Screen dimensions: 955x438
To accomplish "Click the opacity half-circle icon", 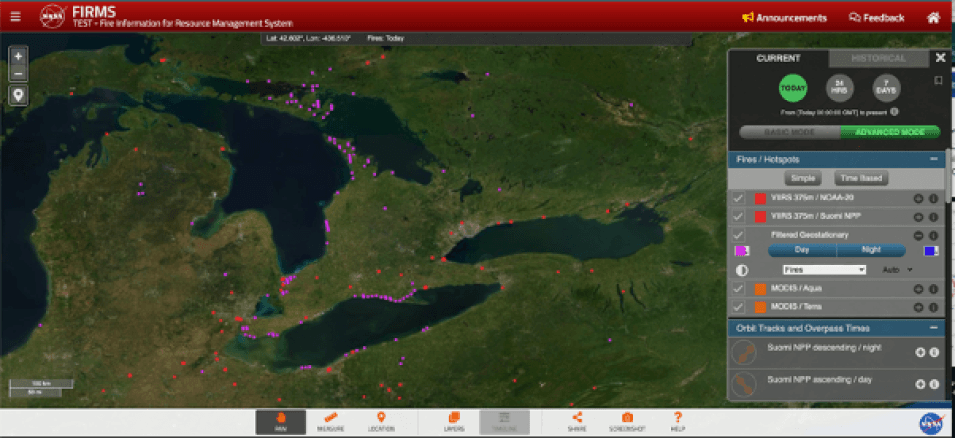I will tap(742, 270).
